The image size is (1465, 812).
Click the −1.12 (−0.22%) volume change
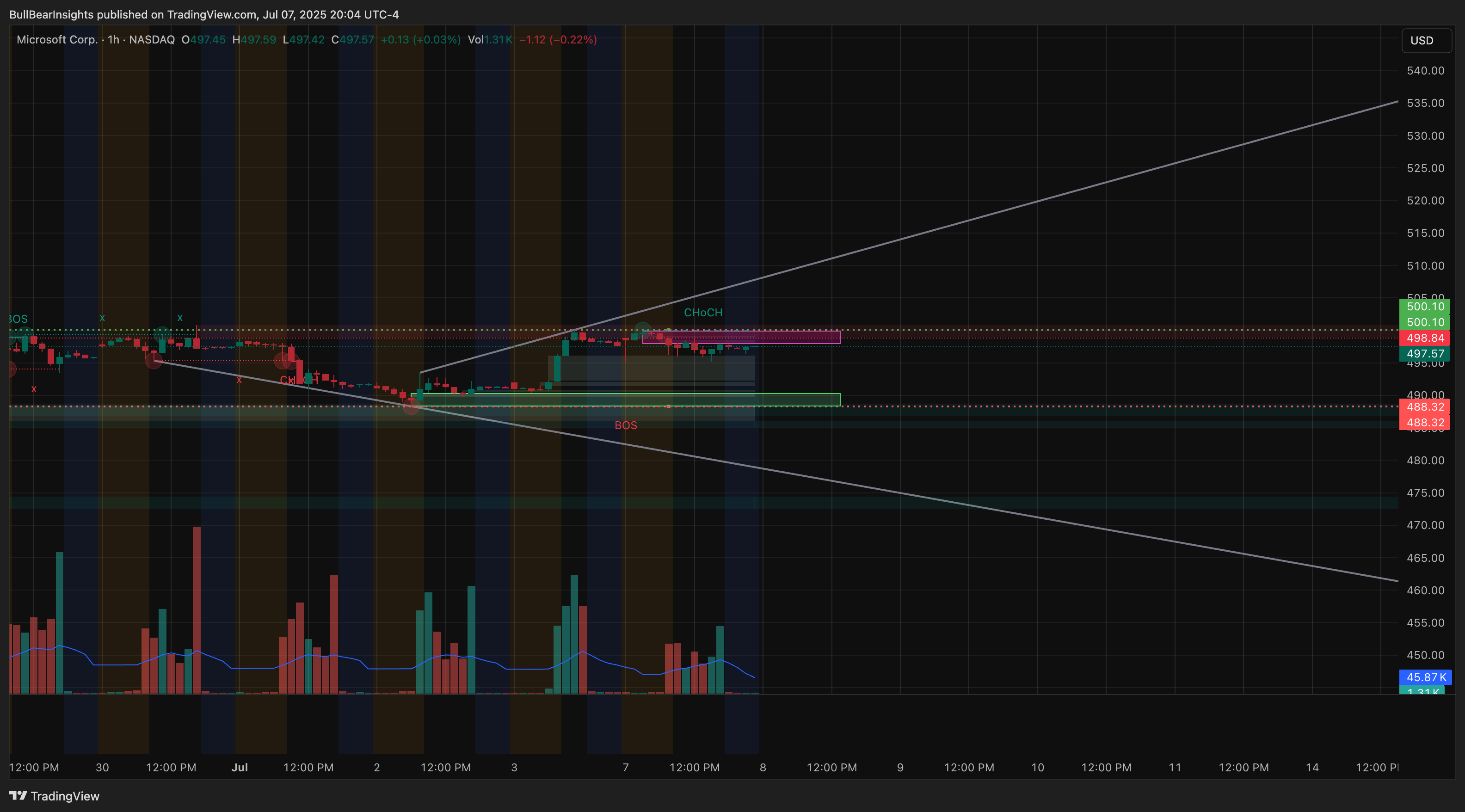pyautogui.click(x=558, y=40)
